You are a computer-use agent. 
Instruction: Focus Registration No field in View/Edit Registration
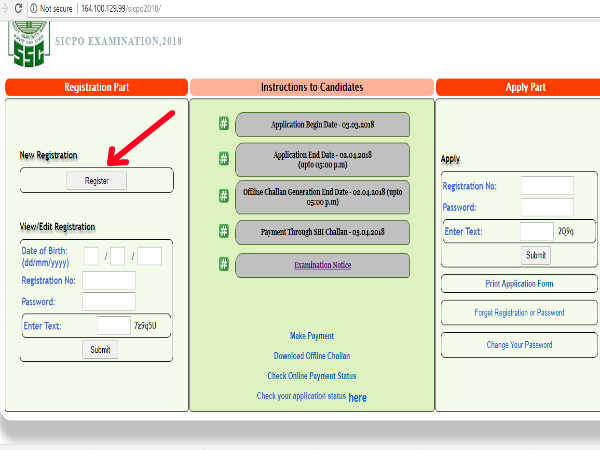coord(109,280)
